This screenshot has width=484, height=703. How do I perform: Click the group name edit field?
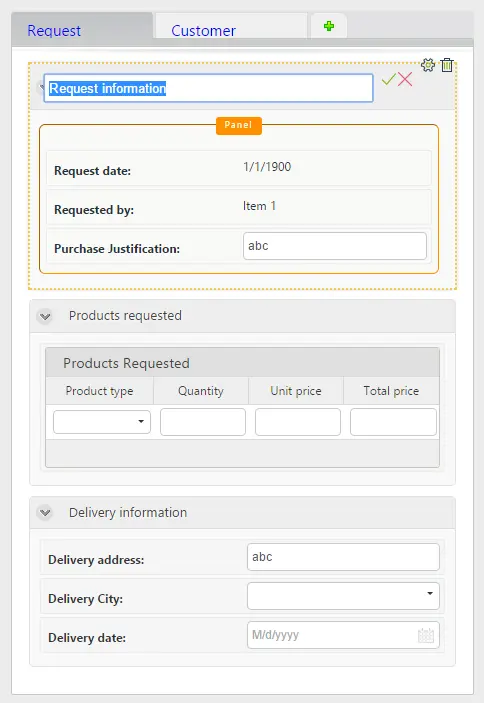click(x=208, y=88)
